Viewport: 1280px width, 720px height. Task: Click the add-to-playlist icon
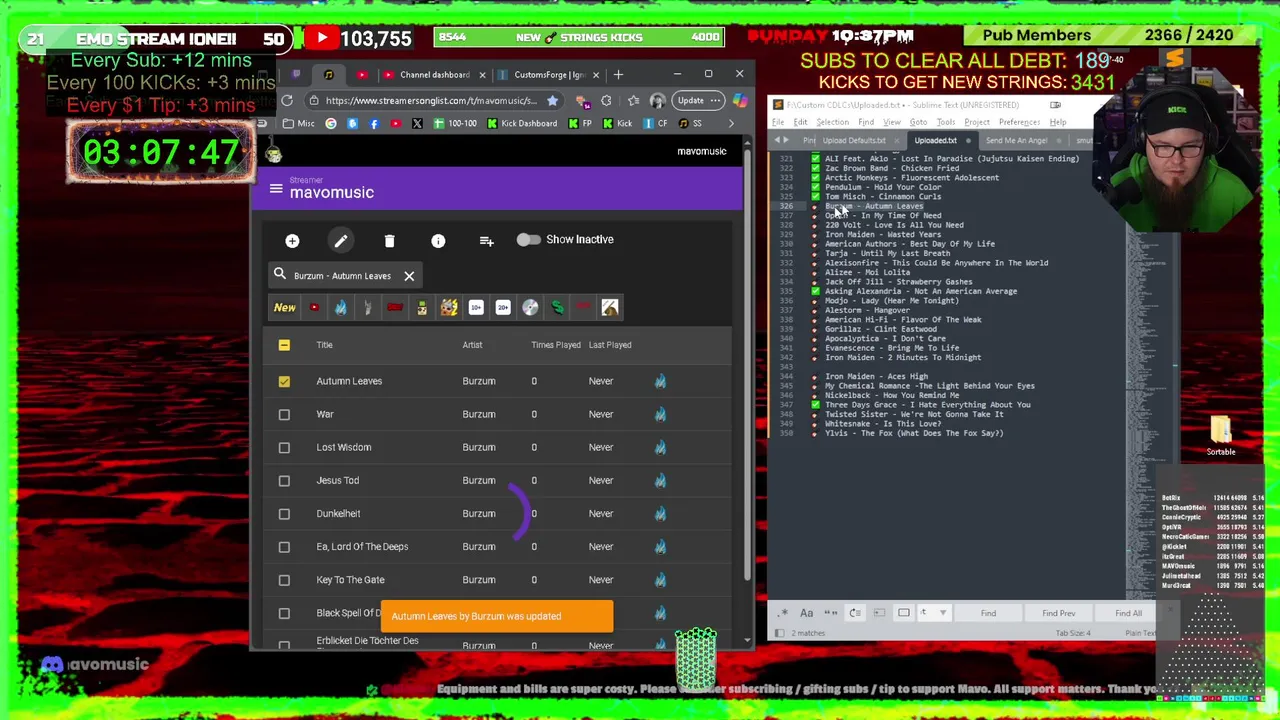486,241
